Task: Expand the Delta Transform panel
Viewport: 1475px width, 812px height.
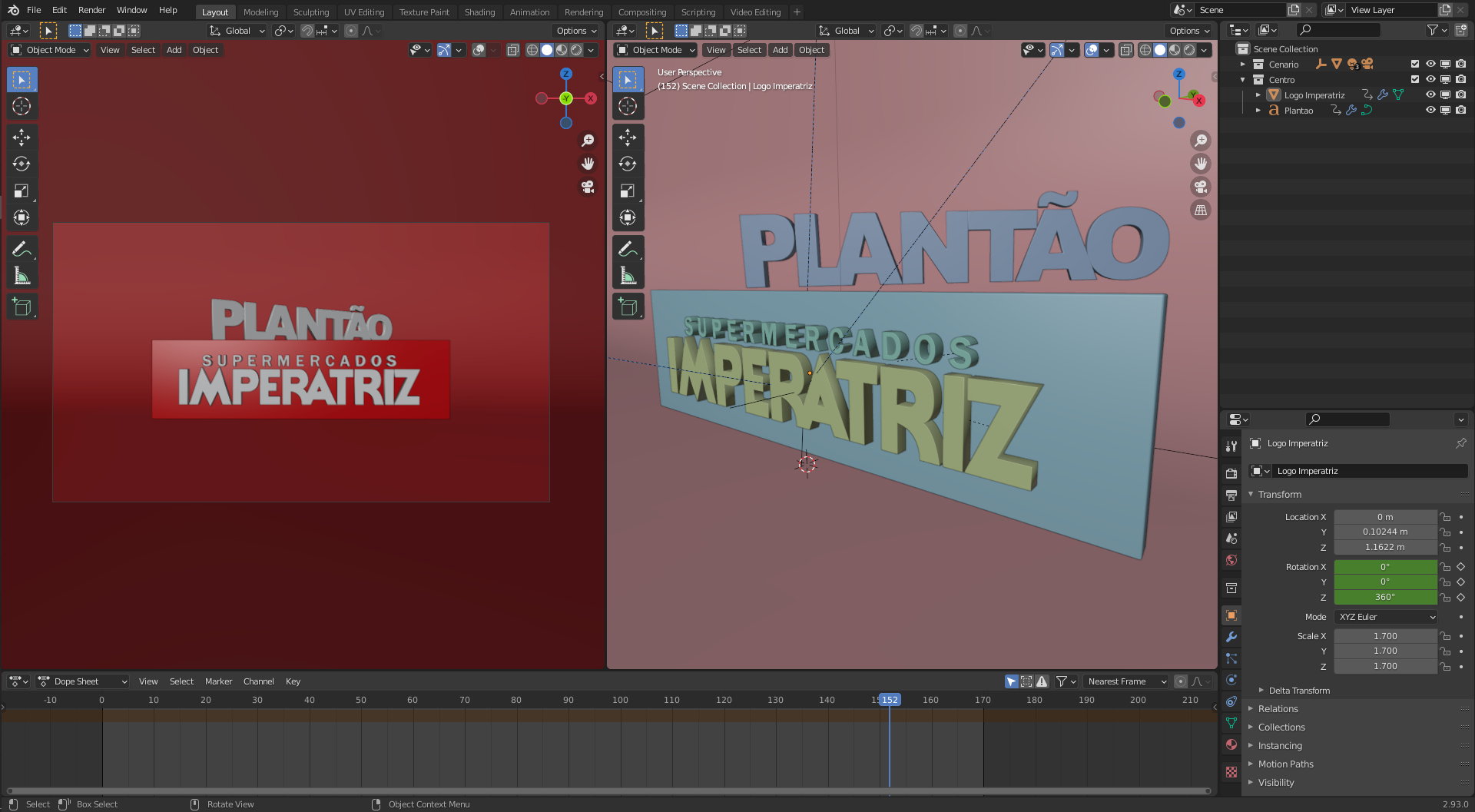Action: [1298, 691]
